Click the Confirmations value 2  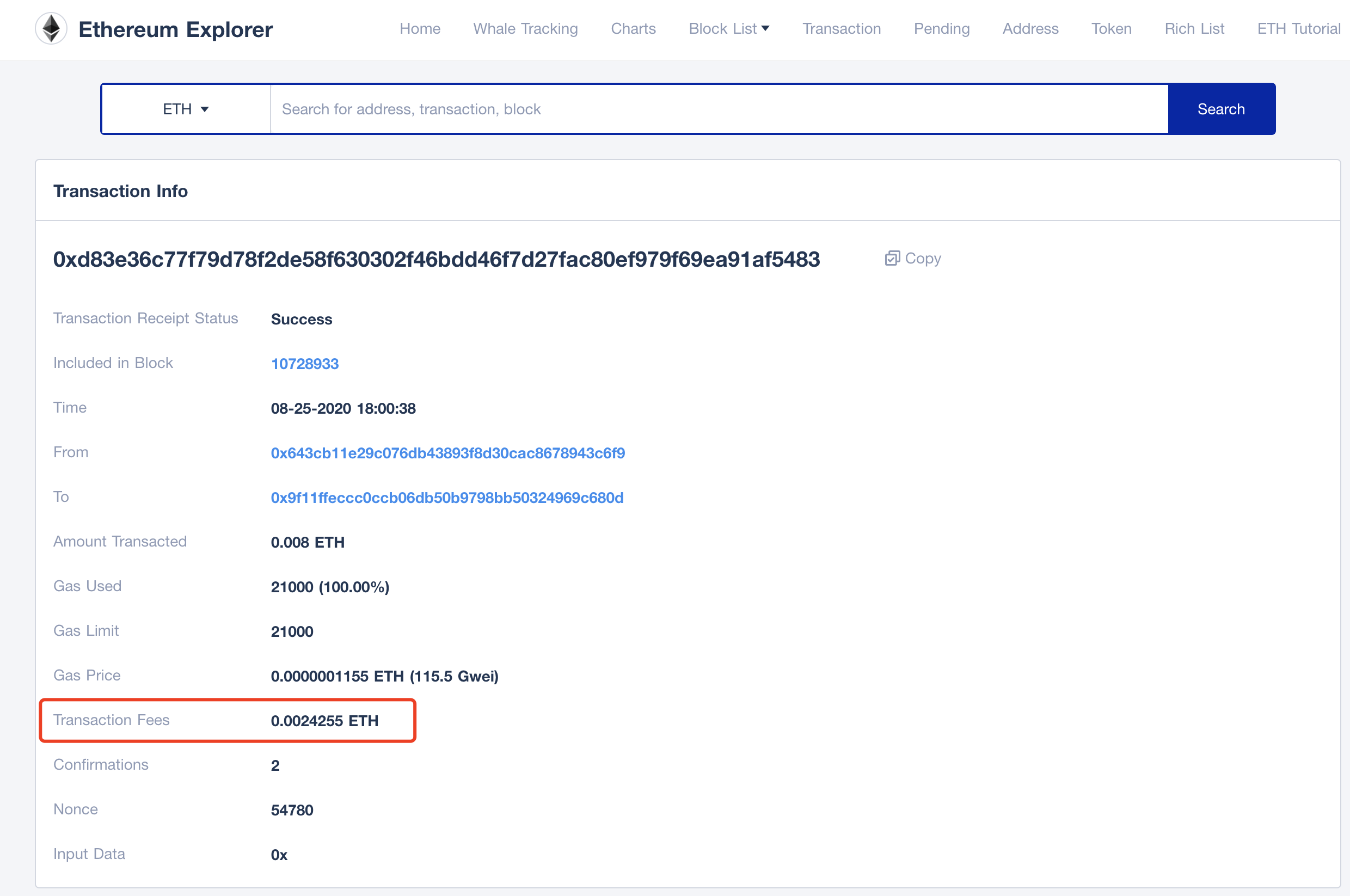[x=275, y=765]
